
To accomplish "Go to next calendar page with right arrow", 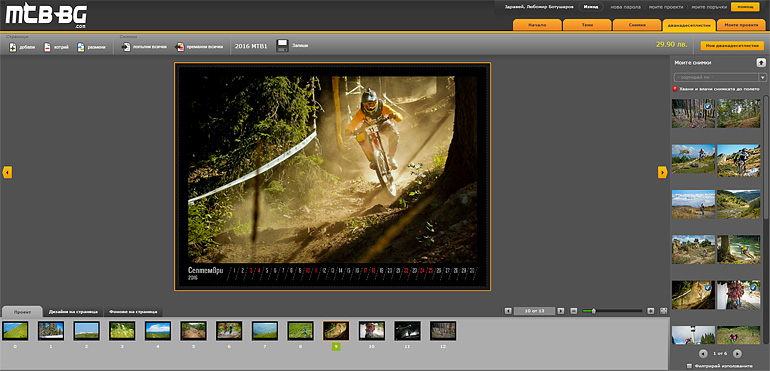I will tap(662, 172).
